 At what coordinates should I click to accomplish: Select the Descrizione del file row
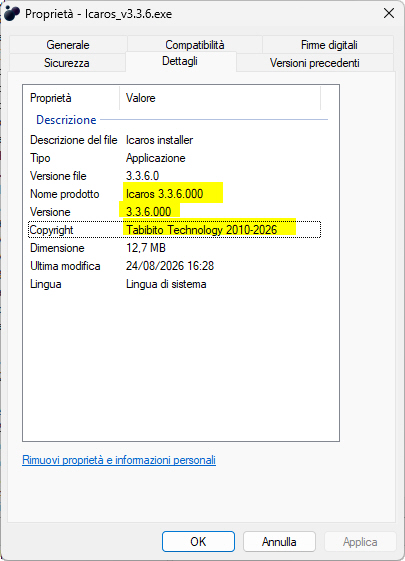175,140
